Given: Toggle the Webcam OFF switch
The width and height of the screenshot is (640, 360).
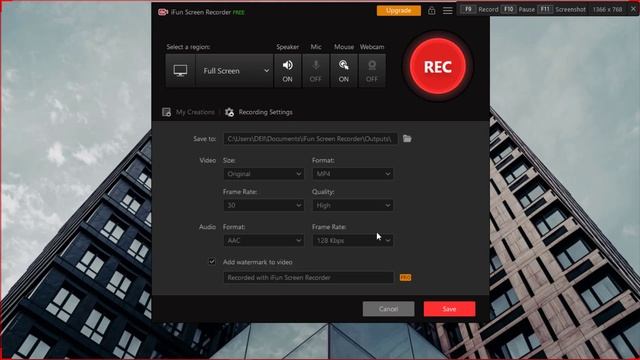Looking at the screenshot, I should (372, 71).
